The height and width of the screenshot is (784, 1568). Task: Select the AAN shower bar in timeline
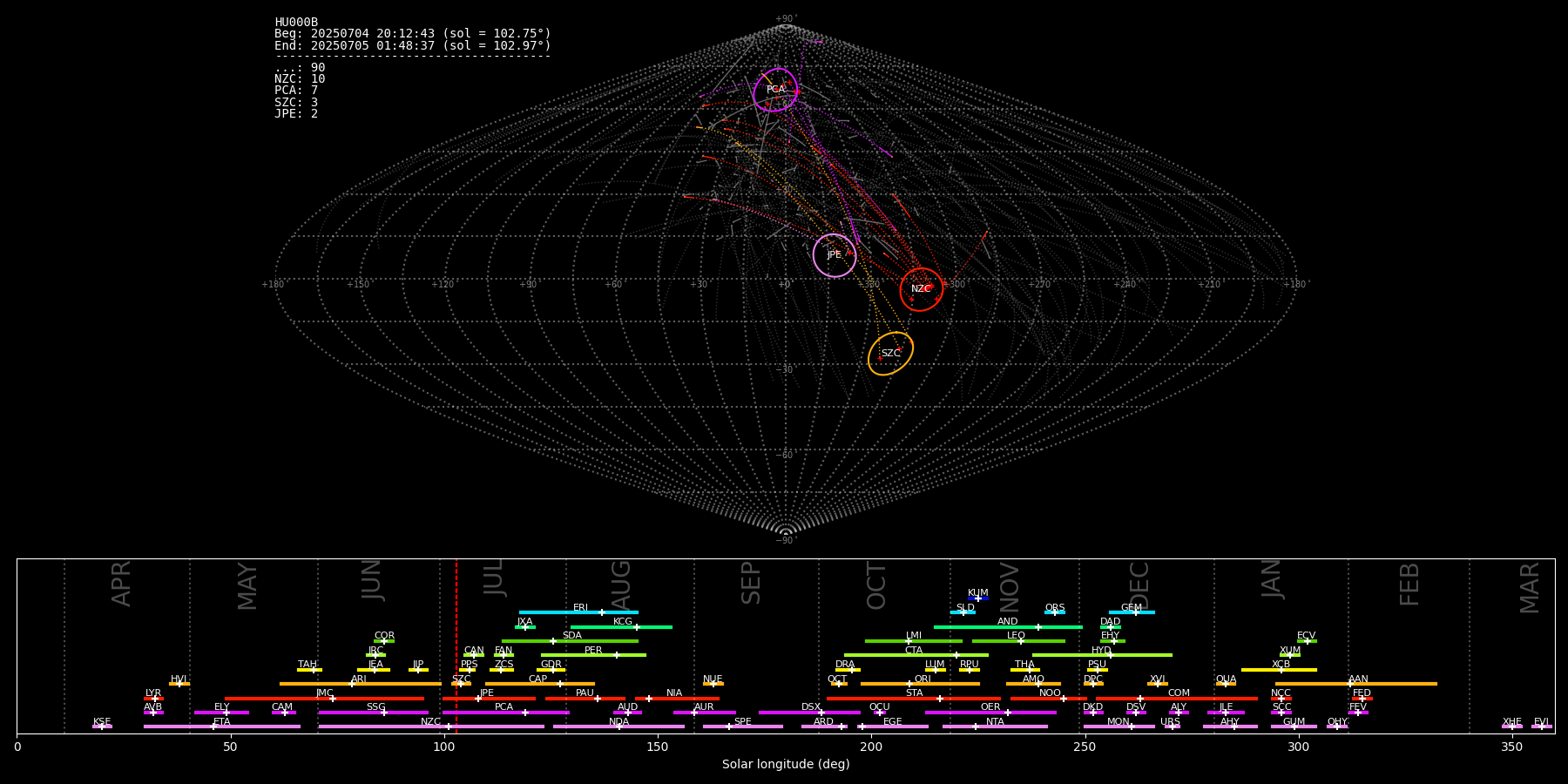pyautogui.click(x=1356, y=684)
